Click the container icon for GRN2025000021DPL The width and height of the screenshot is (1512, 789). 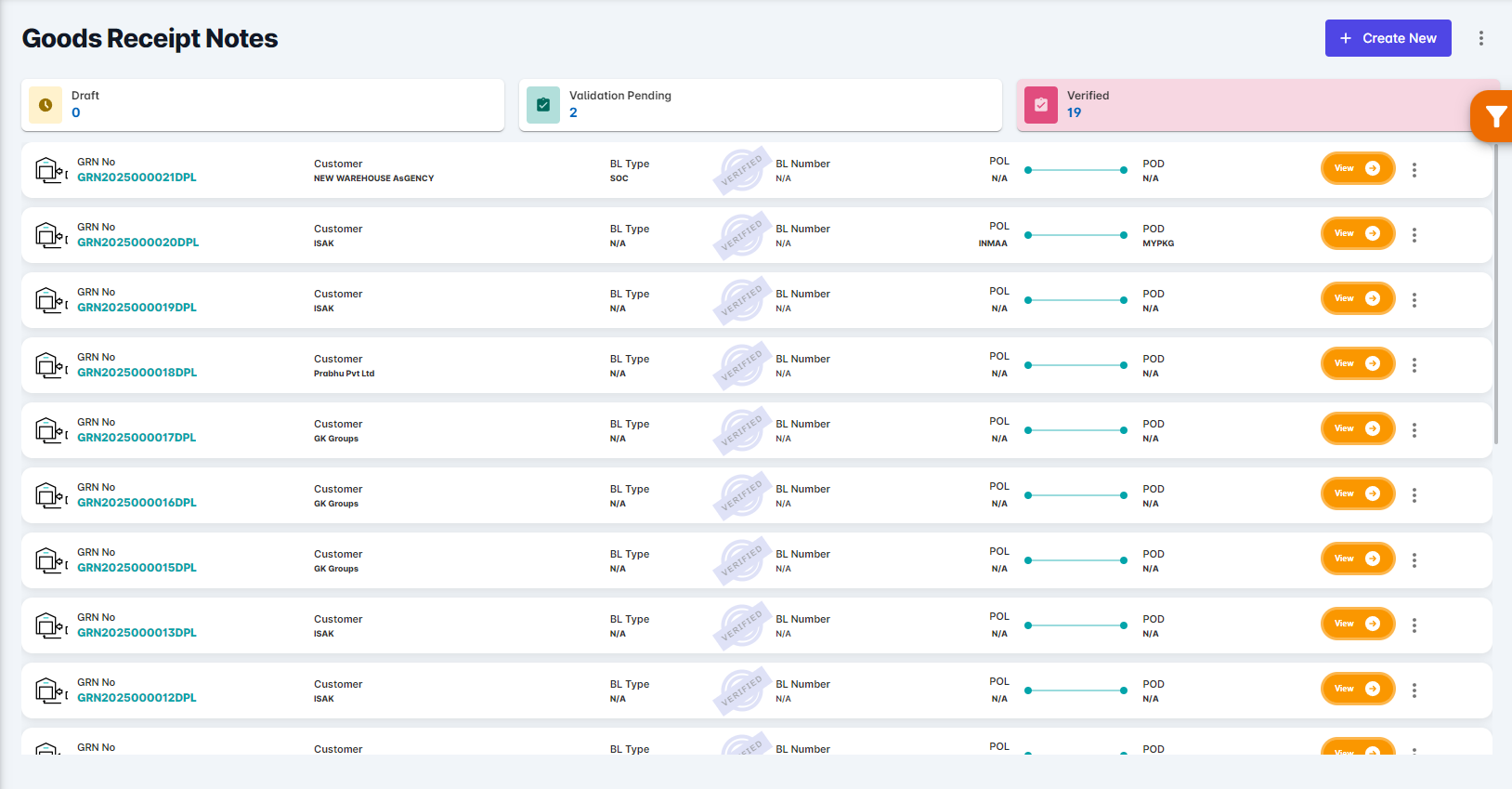point(49,170)
